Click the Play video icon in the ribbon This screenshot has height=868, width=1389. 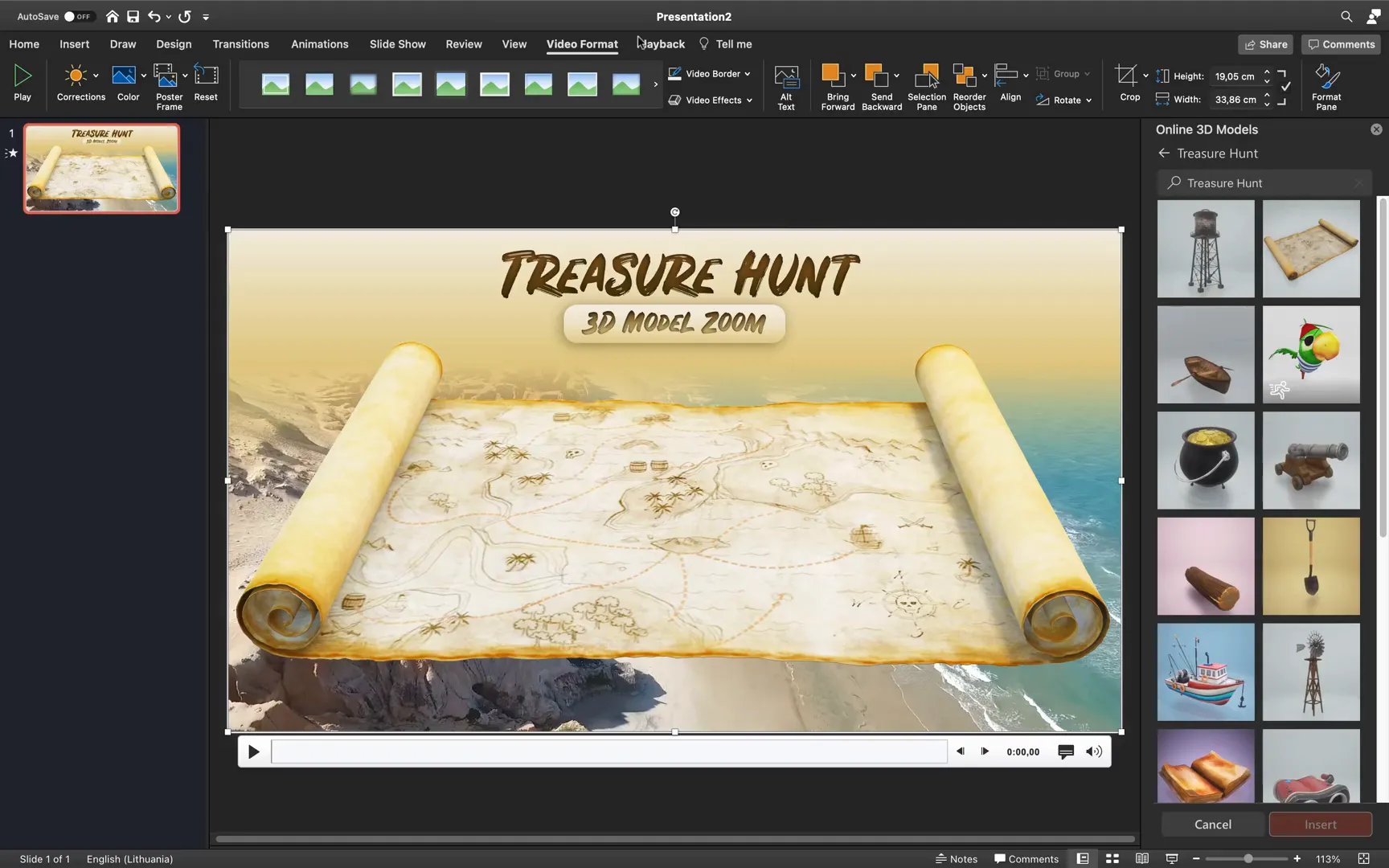[23, 76]
